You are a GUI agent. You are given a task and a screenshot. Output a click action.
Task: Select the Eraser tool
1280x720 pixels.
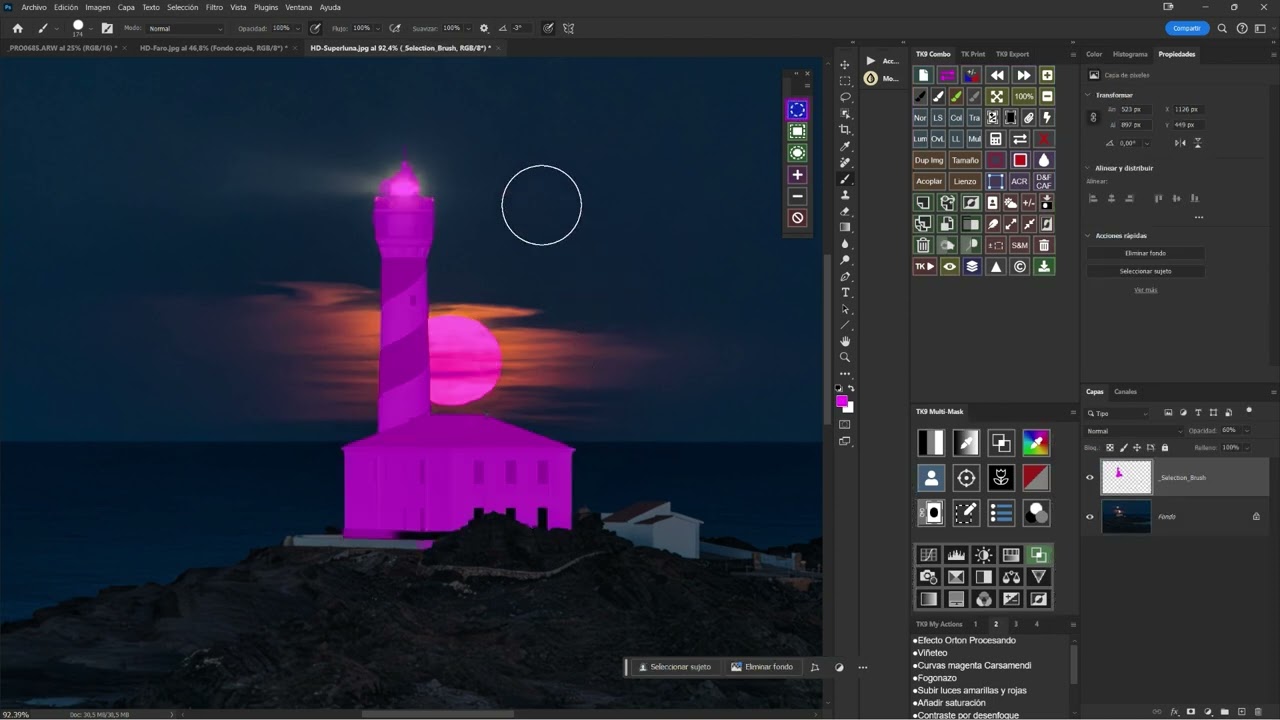(x=845, y=211)
